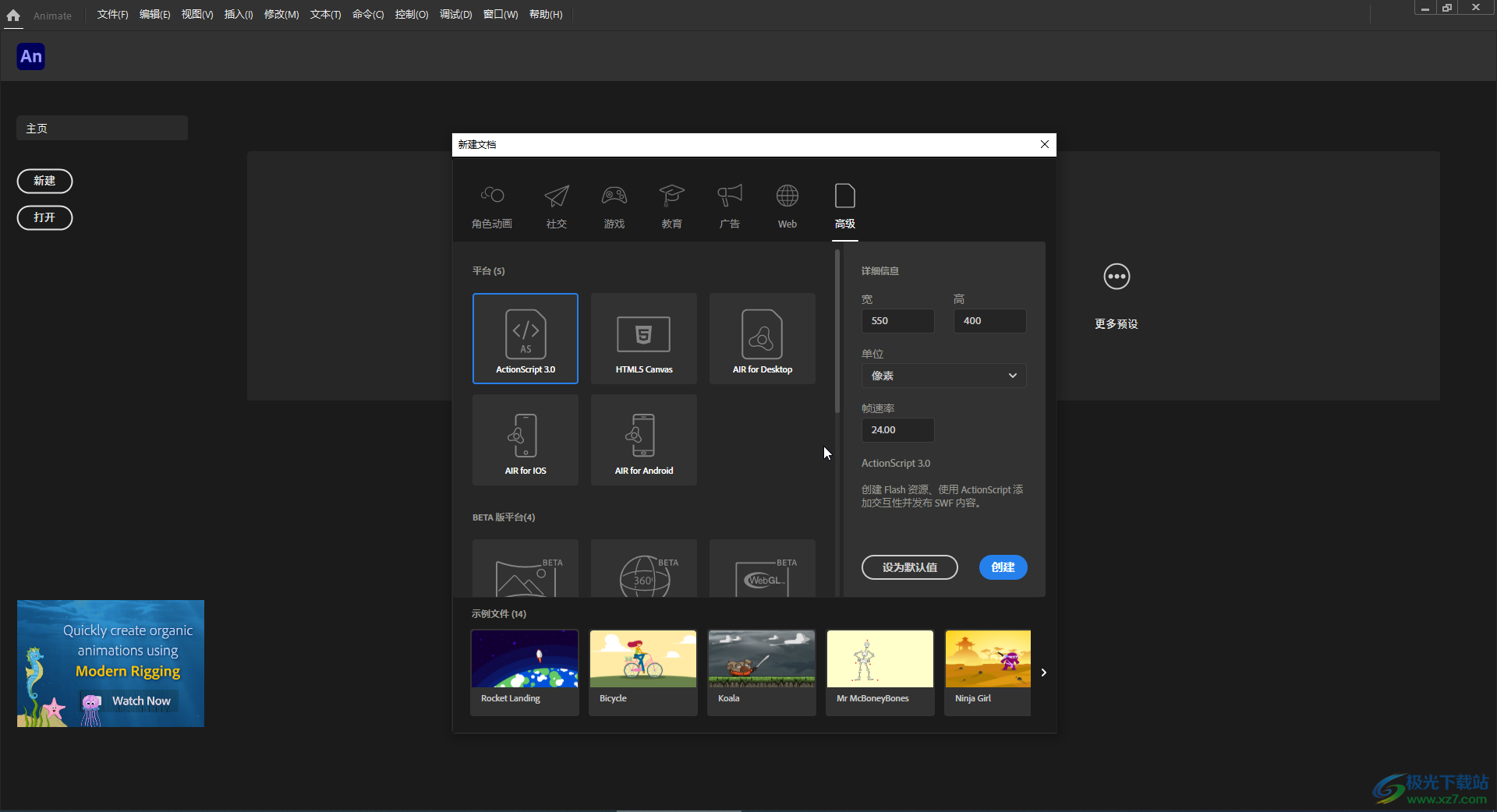Click the Home icon in top bar
This screenshot has height=812, width=1497.
(13, 15)
